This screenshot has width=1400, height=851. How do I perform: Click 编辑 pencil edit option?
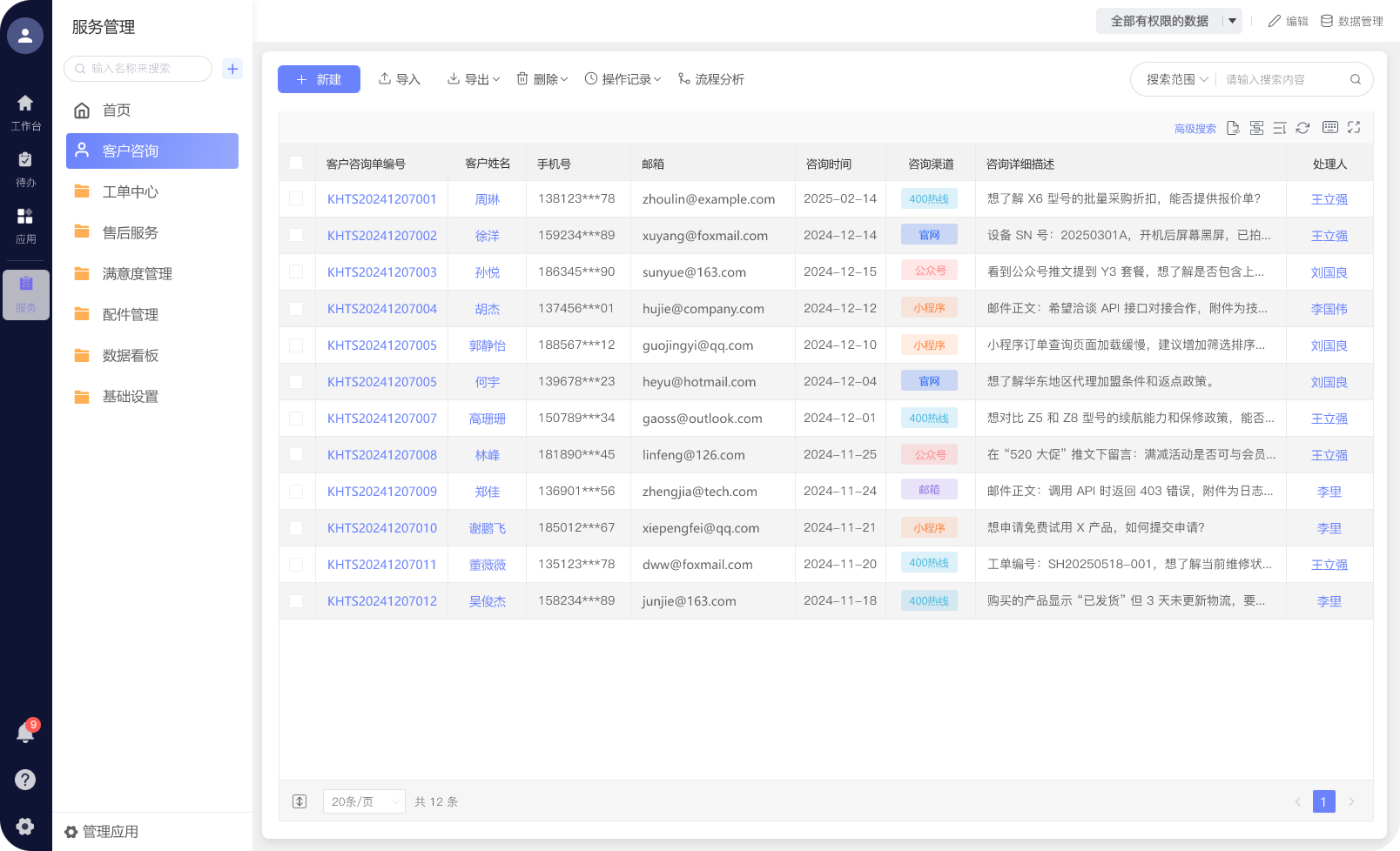pyautogui.click(x=1289, y=21)
